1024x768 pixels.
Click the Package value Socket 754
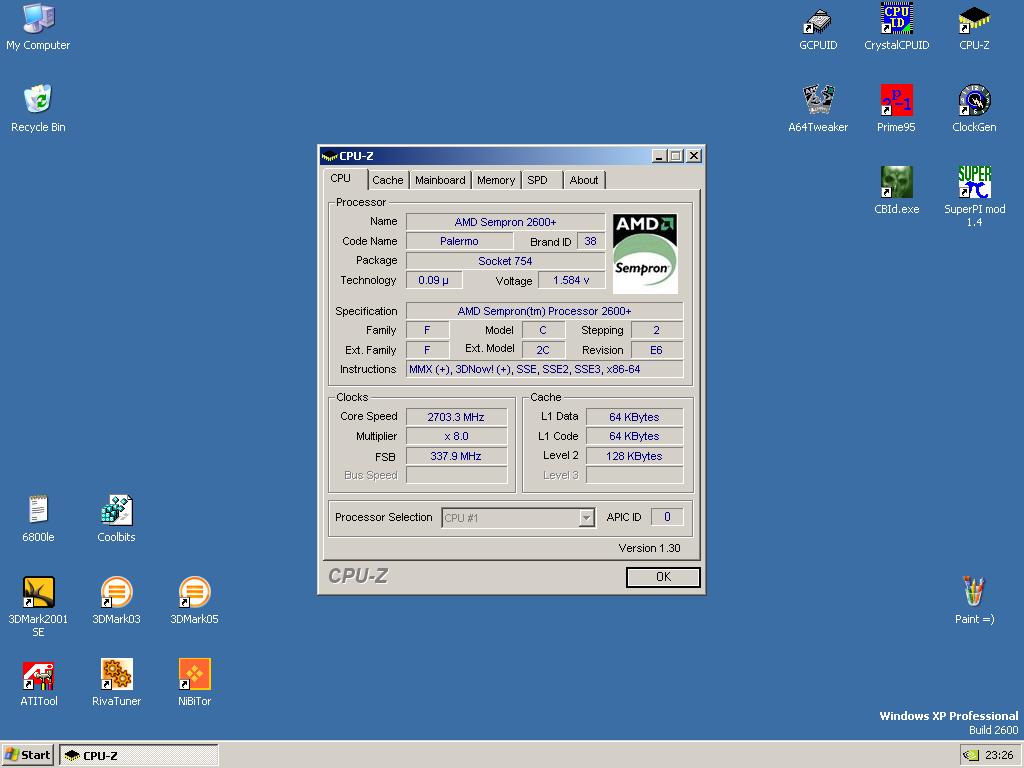505,261
